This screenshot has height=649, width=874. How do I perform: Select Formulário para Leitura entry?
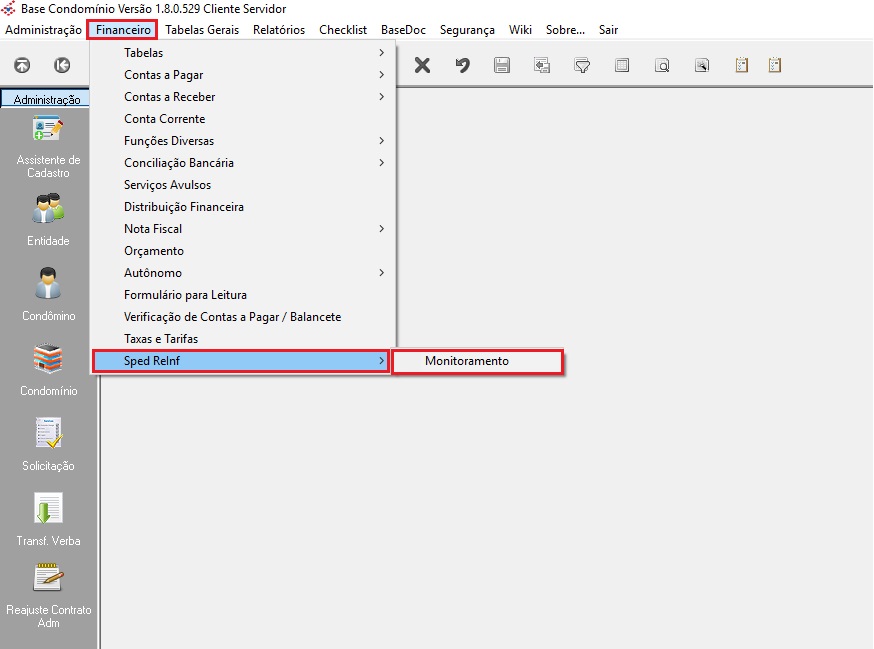coord(242,295)
